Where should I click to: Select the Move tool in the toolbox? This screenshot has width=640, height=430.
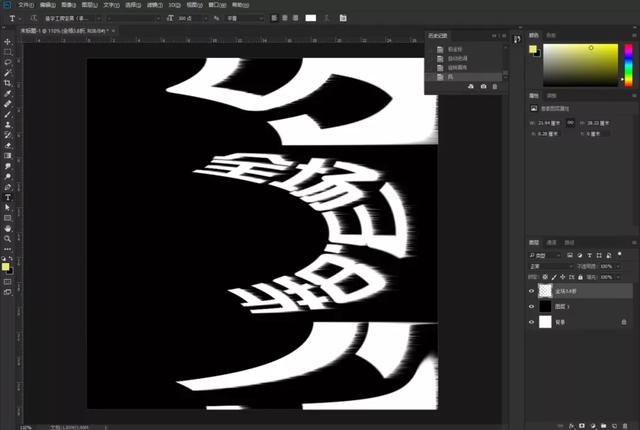click(8, 41)
